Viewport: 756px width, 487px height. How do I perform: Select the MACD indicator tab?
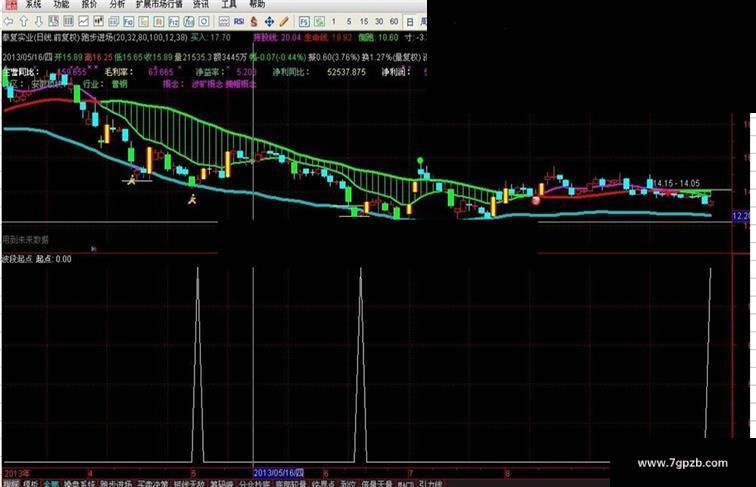click(x=406, y=484)
